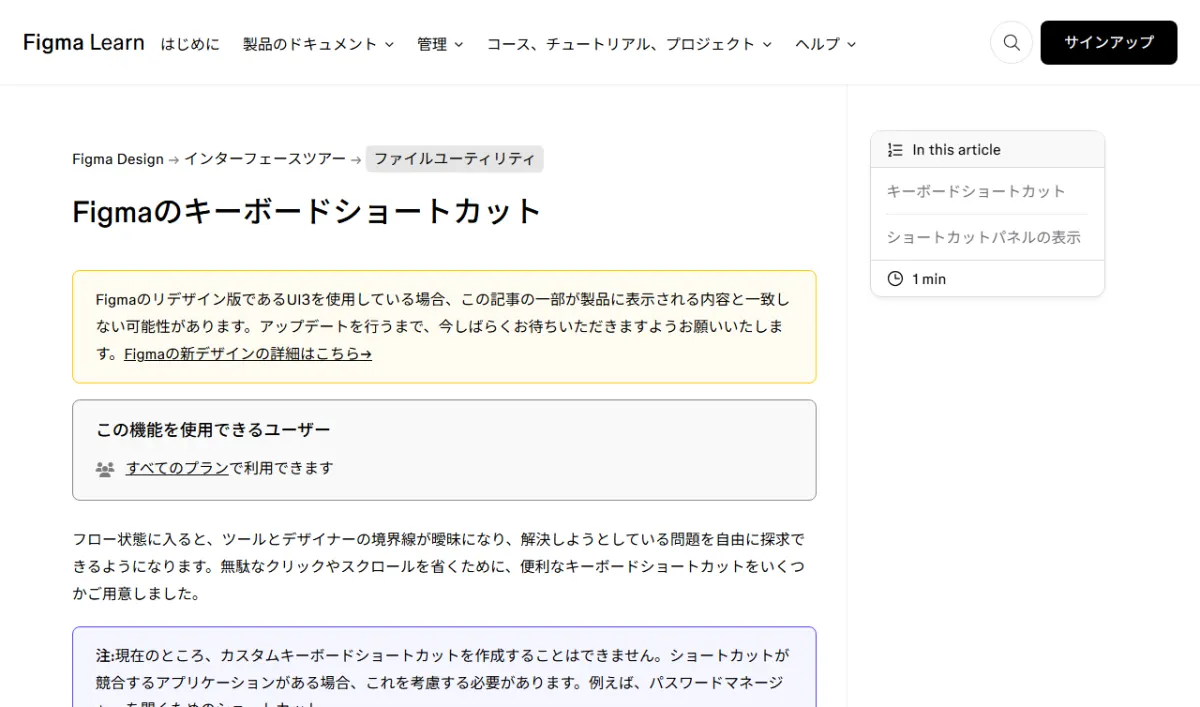Expand the 製品のドキュメント dropdown
This screenshot has width=1200, height=707.
pos(318,44)
